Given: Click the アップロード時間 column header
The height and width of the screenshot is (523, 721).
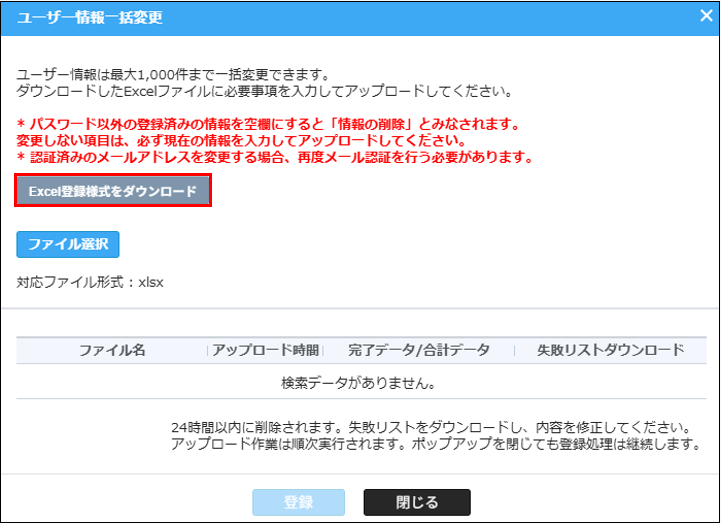Looking at the screenshot, I should click(x=266, y=350).
